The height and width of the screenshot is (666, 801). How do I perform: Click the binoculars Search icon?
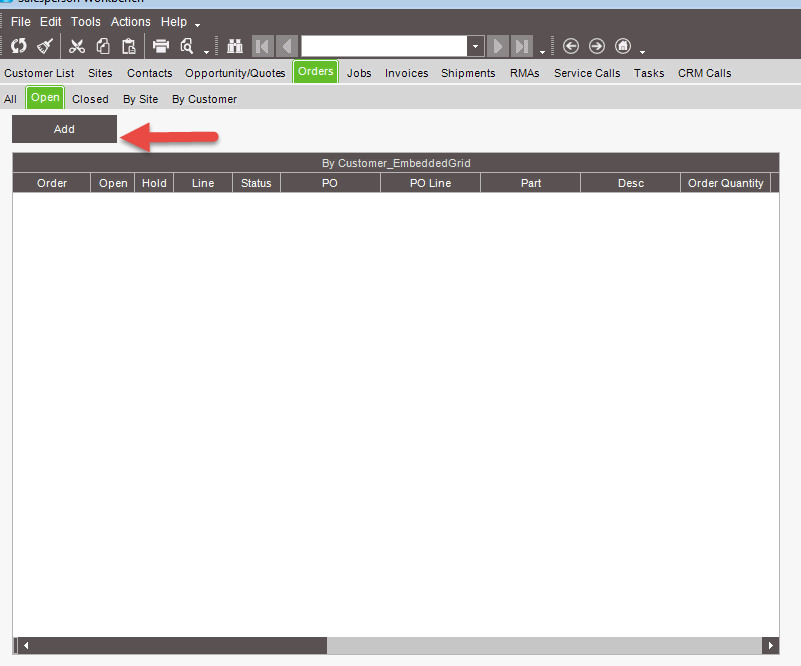click(x=235, y=46)
